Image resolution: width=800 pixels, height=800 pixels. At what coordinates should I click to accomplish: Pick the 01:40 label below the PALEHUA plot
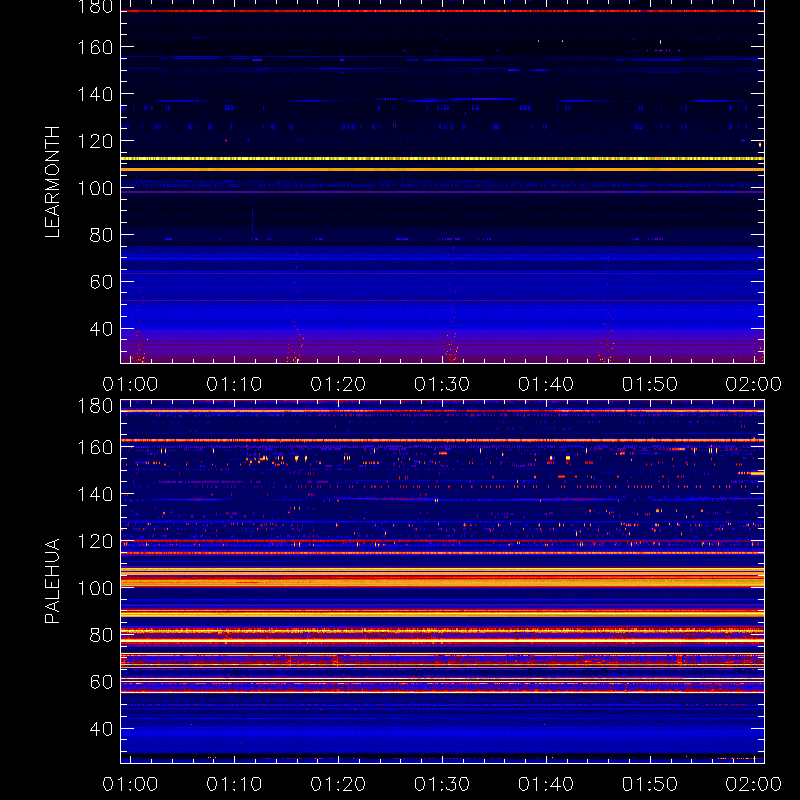(x=546, y=784)
